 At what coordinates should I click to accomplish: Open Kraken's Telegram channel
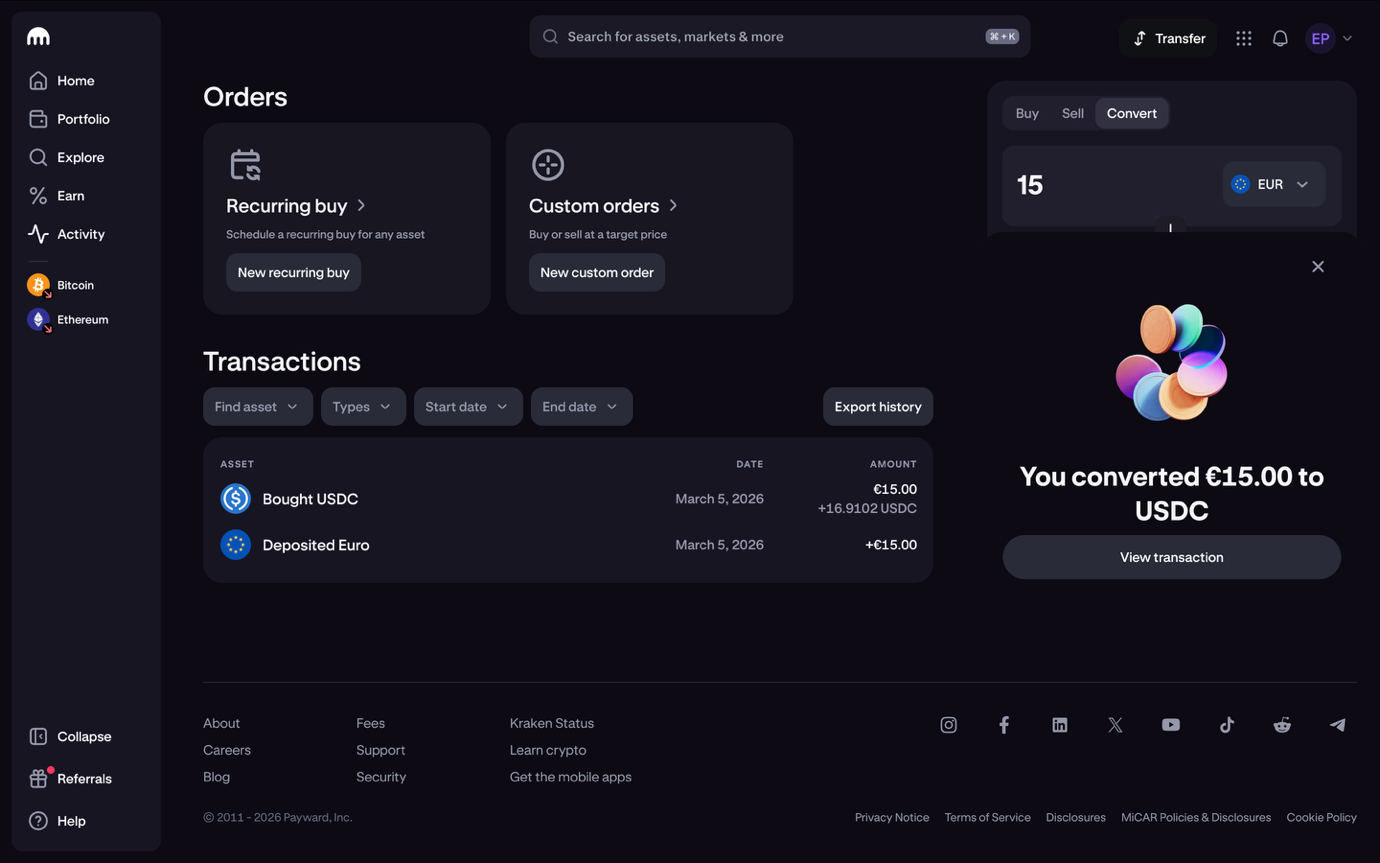[x=1338, y=725]
